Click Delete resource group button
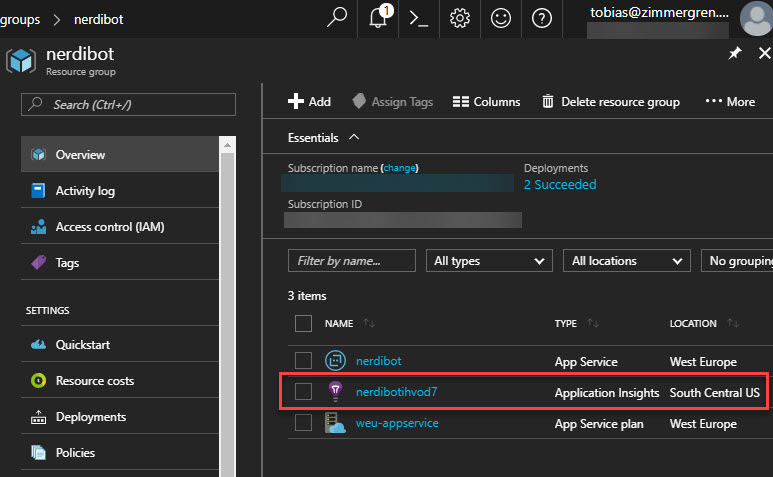Viewport: 773px width, 477px height. point(611,102)
